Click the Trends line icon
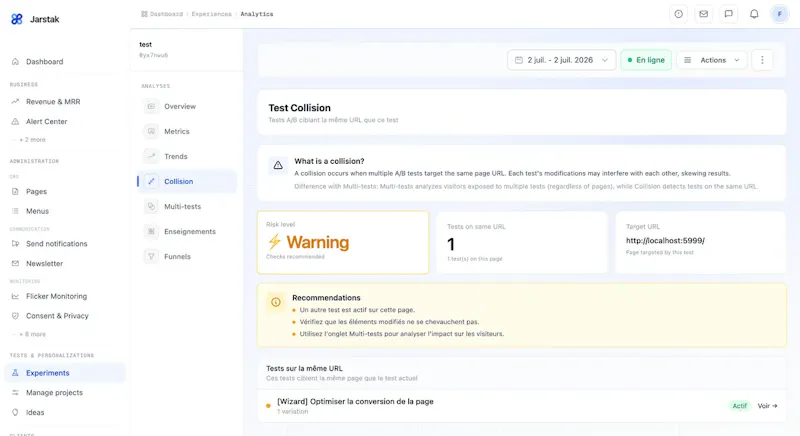This screenshot has width=800, height=436. pyautogui.click(x=151, y=156)
